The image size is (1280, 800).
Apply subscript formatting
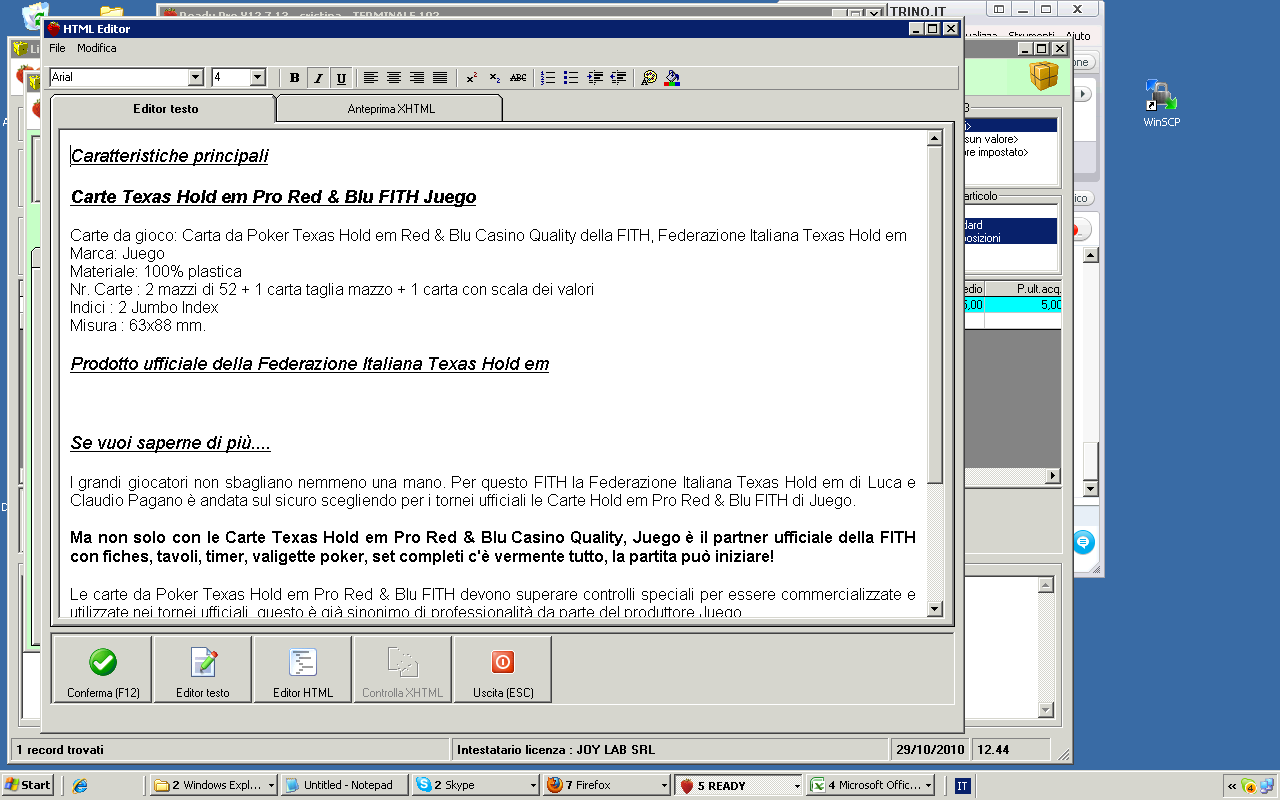pyautogui.click(x=494, y=78)
